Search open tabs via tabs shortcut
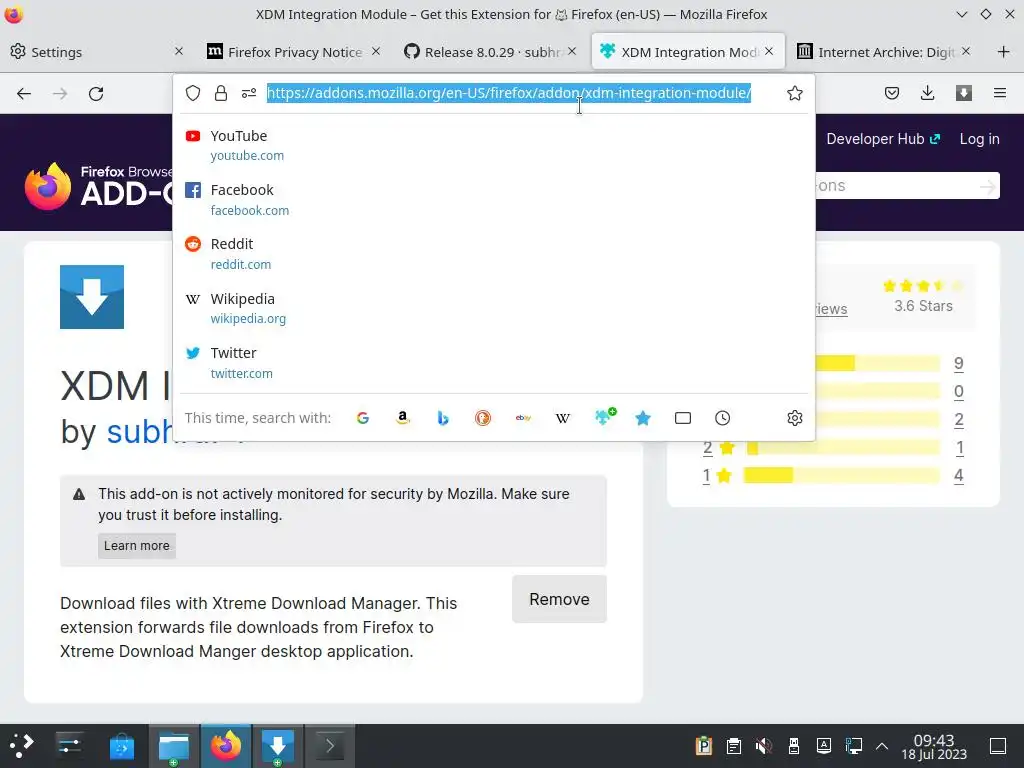 coord(683,418)
